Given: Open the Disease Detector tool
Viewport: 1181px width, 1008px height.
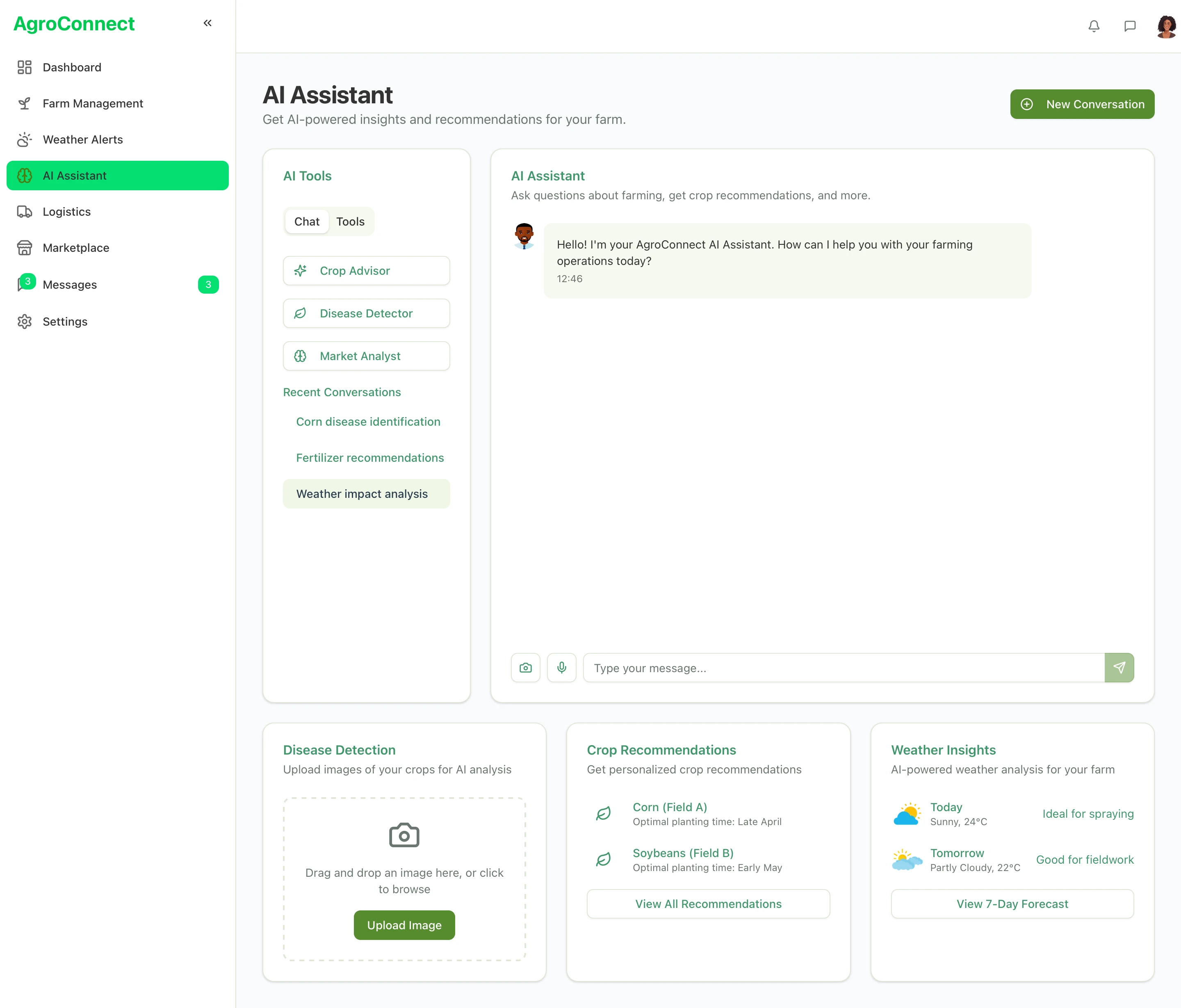Looking at the screenshot, I should tap(366, 314).
